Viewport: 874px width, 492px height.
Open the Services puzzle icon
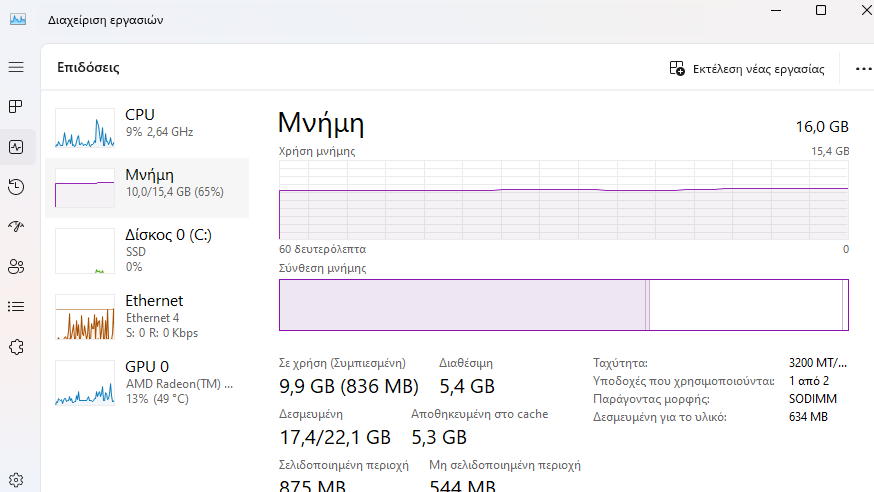(16, 347)
